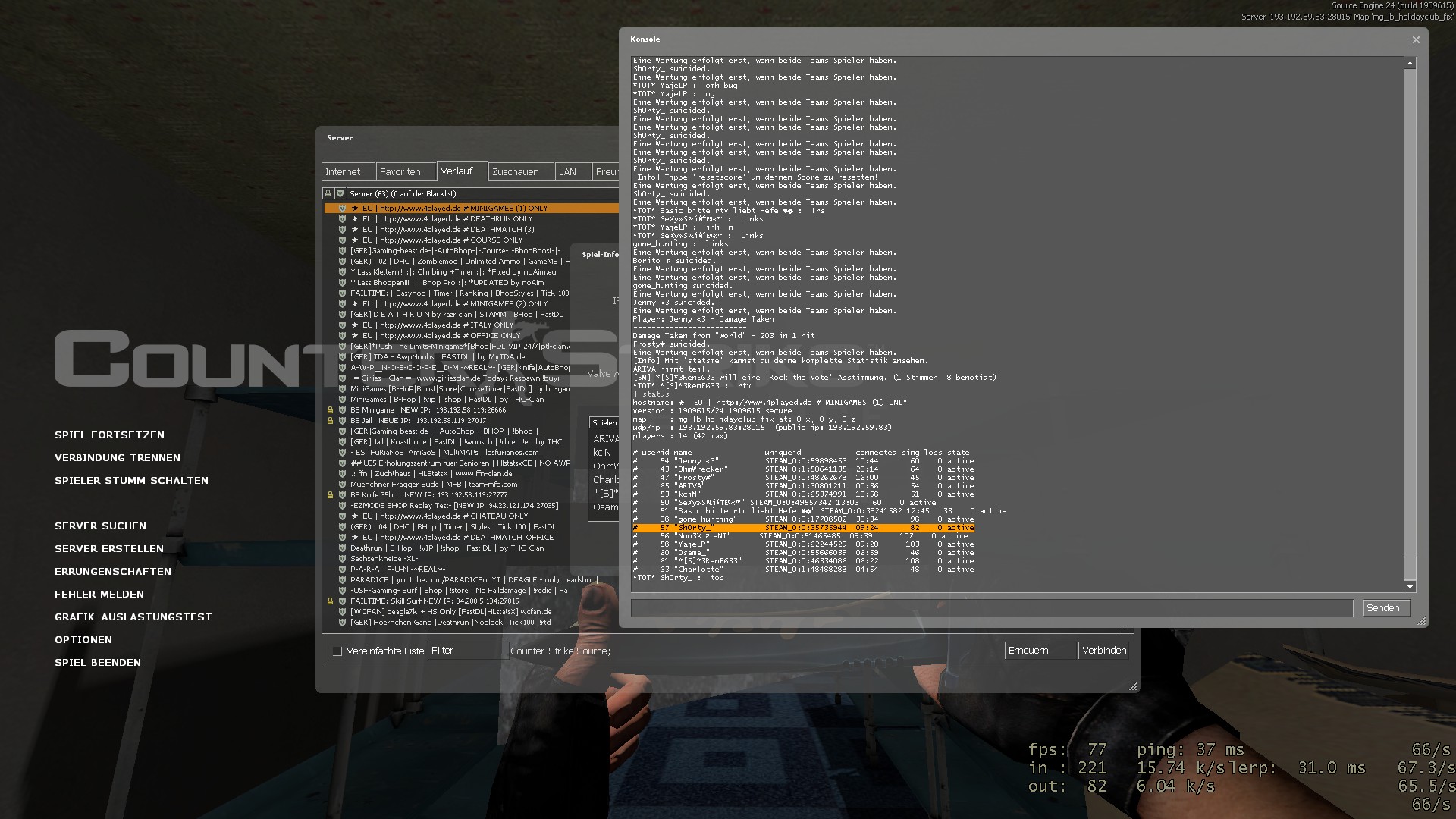Click the VAC shield column header icon

tap(340, 194)
